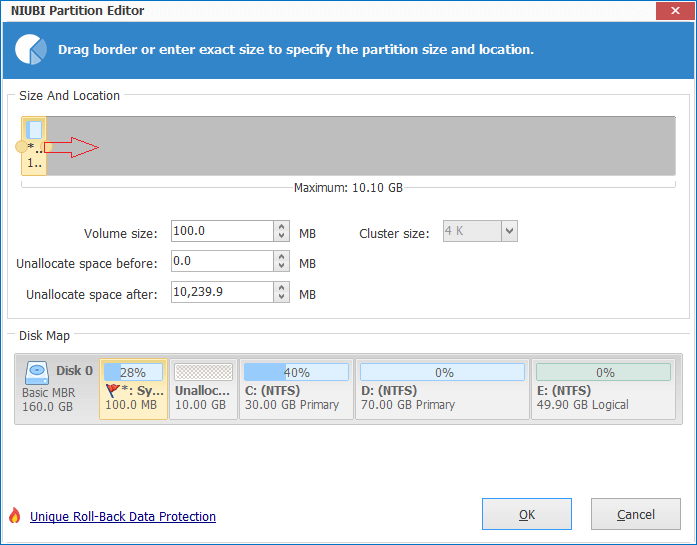
Task: Decrease Unallocate space after value
Action: [x=281, y=297]
